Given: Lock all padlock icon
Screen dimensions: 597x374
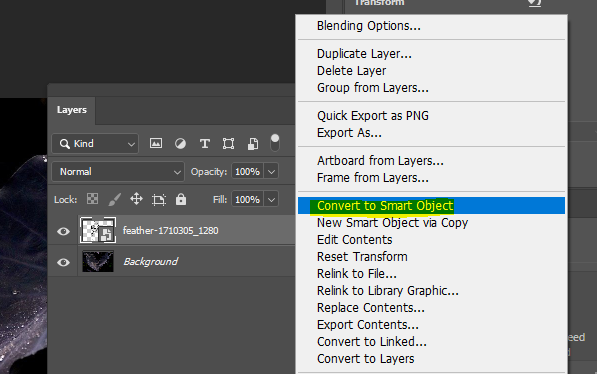Looking at the screenshot, I should pyautogui.click(x=181, y=199).
